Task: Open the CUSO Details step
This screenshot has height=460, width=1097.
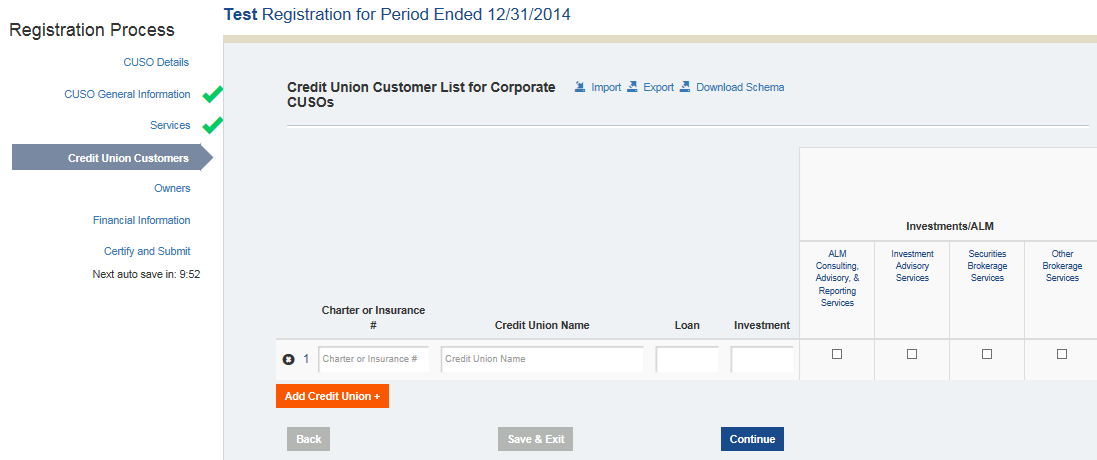Action: (156, 62)
